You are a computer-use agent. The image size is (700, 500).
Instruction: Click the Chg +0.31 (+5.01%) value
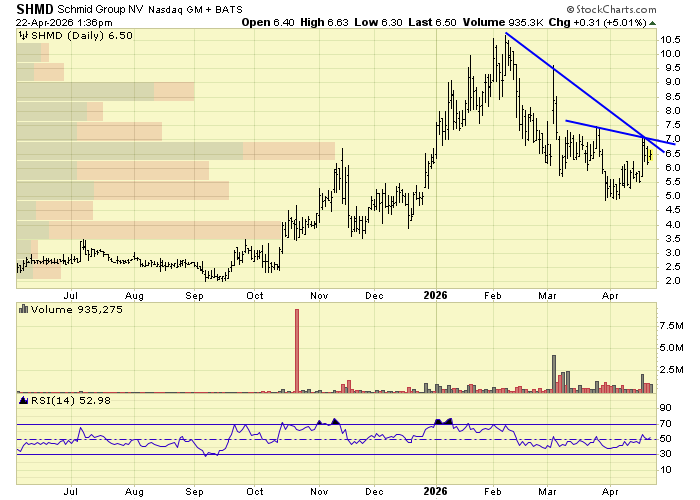coord(597,22)
